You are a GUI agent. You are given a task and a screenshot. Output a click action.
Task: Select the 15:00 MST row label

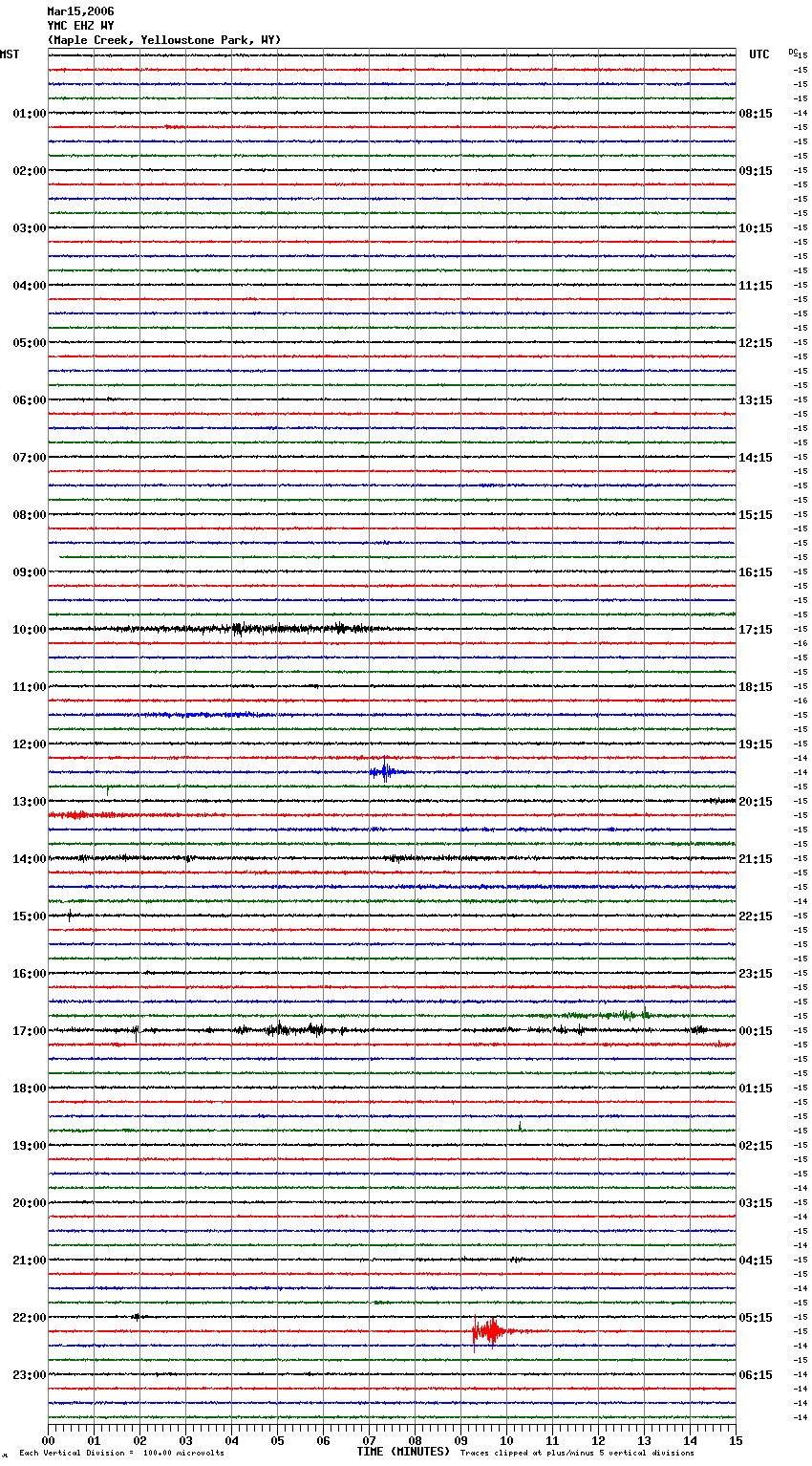point(30,916)
